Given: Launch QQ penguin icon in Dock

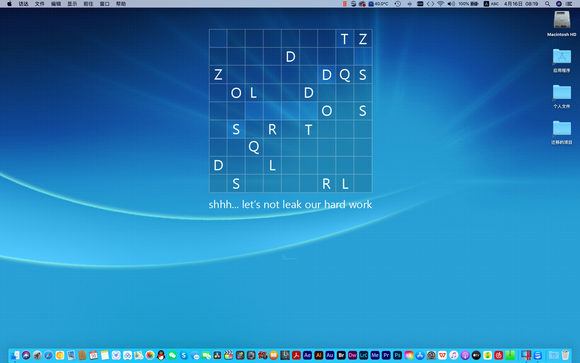Looking at the screenshot, I should tap(161, 356).
